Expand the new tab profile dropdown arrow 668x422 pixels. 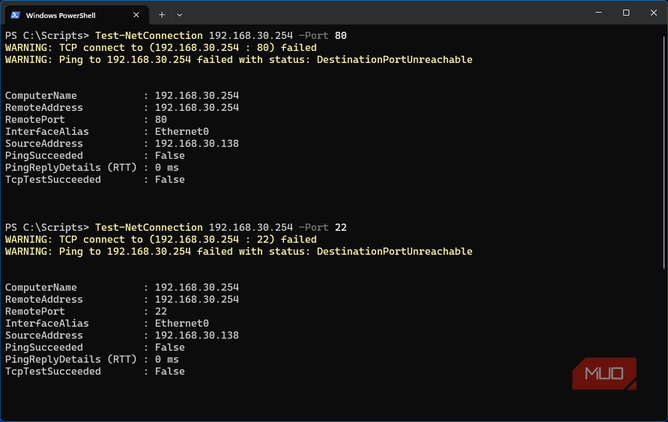click(x=179, y=15)
